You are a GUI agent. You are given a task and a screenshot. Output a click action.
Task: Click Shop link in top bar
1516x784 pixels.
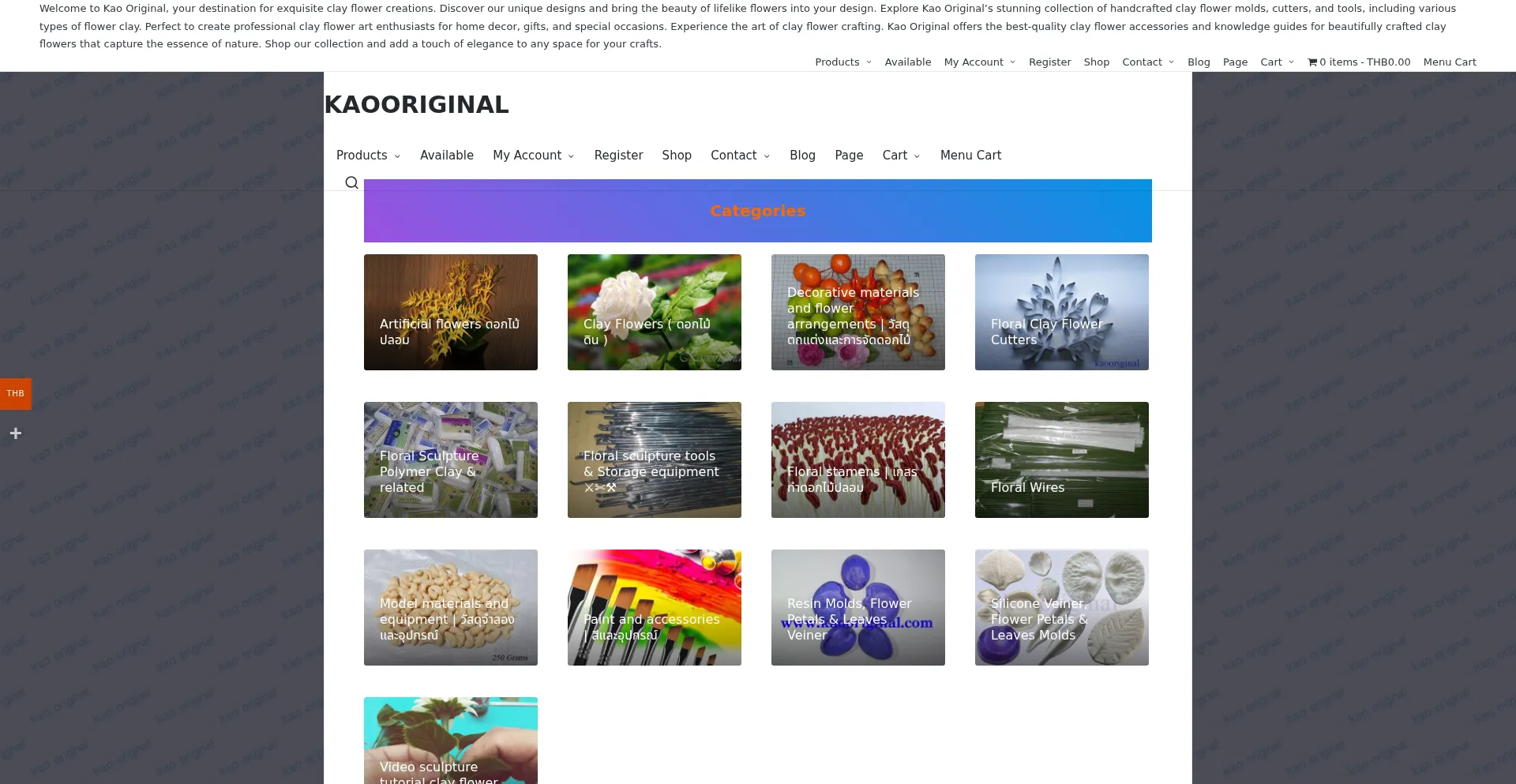click(1096, 62)
